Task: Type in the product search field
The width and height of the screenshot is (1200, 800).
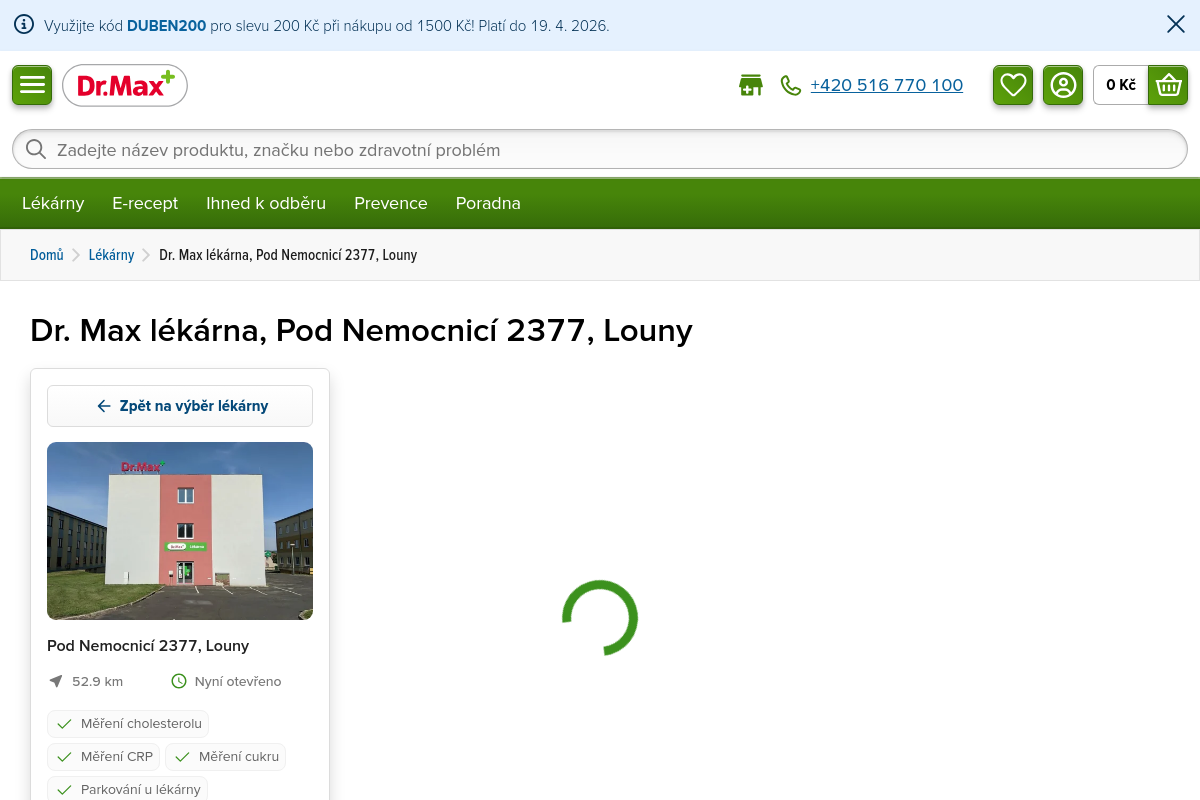Action: click(600, 150)
